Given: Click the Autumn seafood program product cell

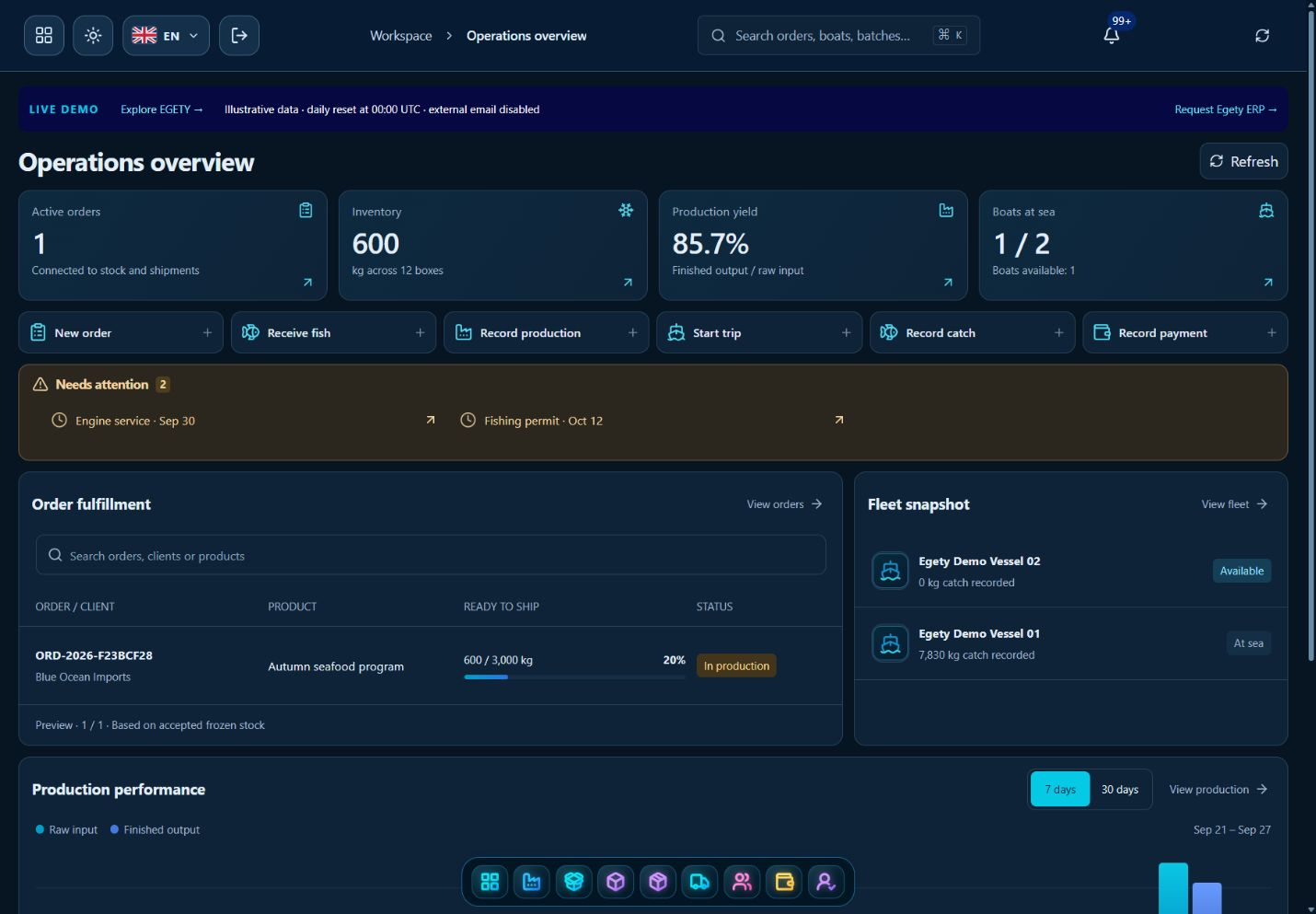Looking at the screenshot, I should (x=336, y=666).
